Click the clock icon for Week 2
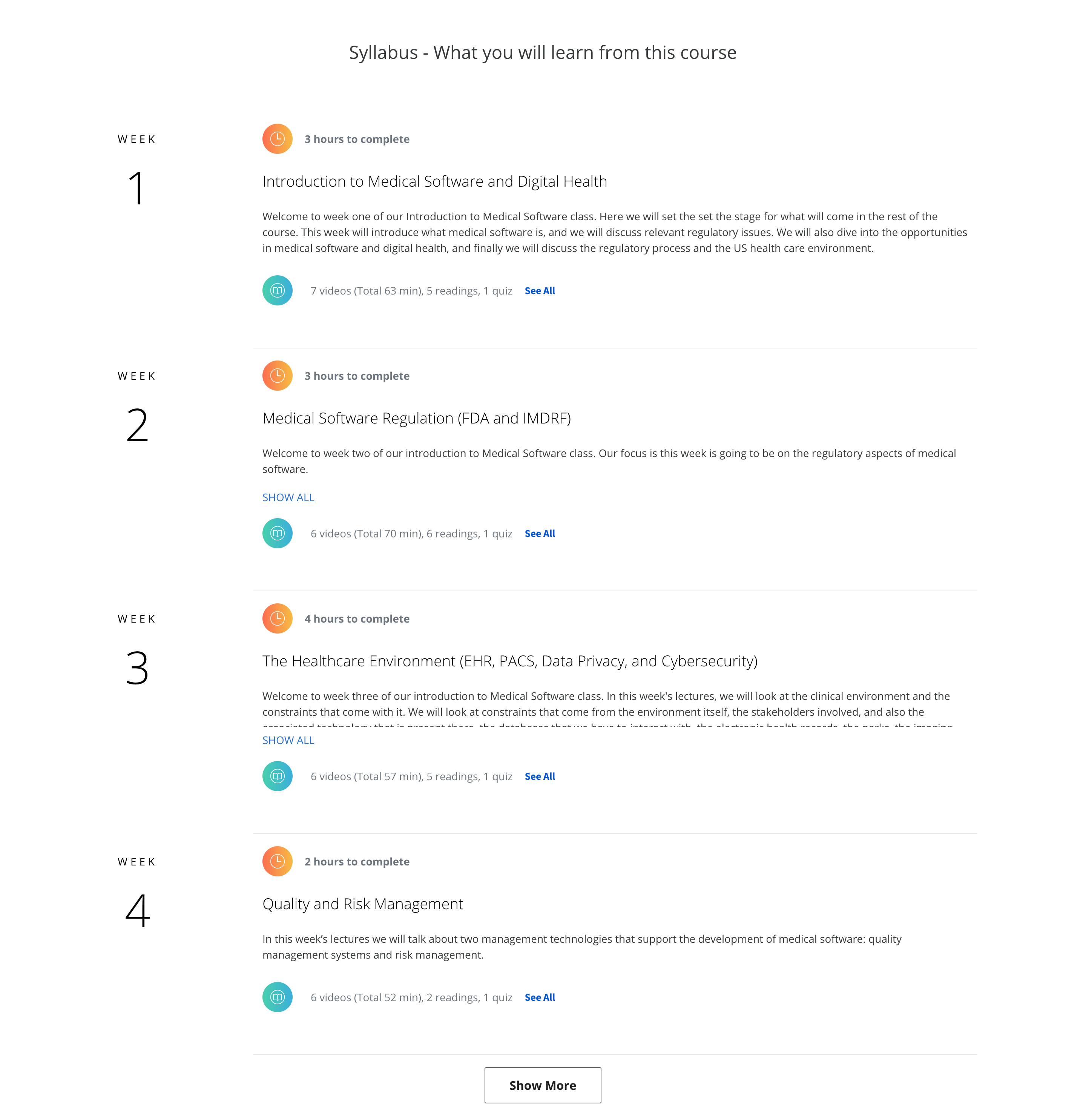This screenshot has width=1086, height=1120. click(x=277, y=376)
